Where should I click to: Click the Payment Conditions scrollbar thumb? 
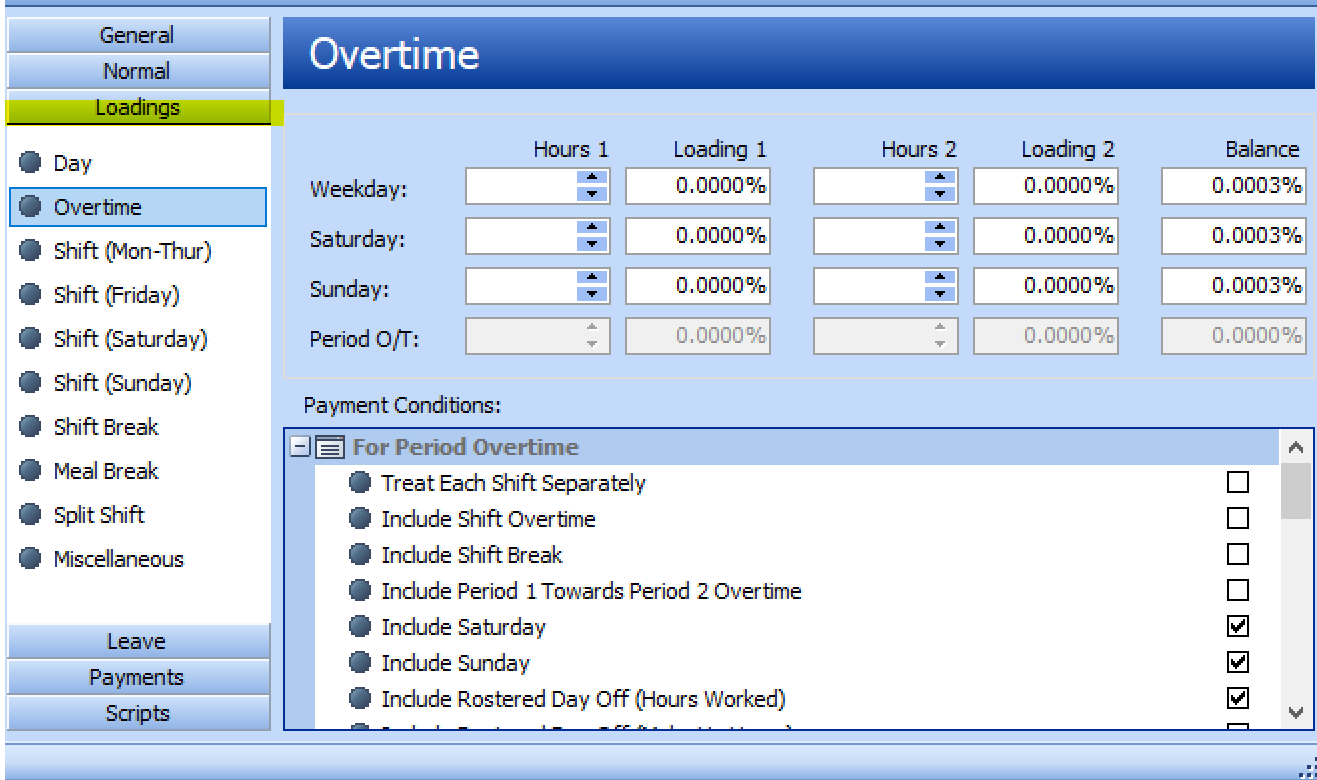tap(1296, 491)
